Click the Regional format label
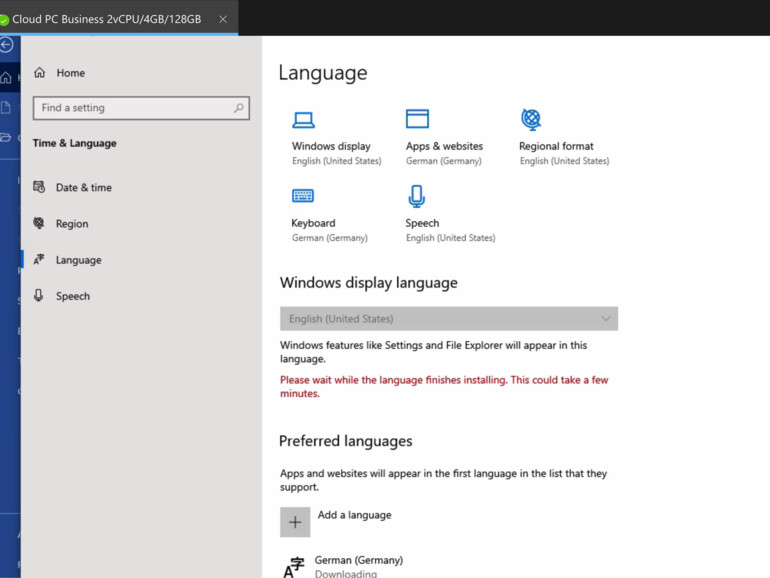 click(556, 146)
